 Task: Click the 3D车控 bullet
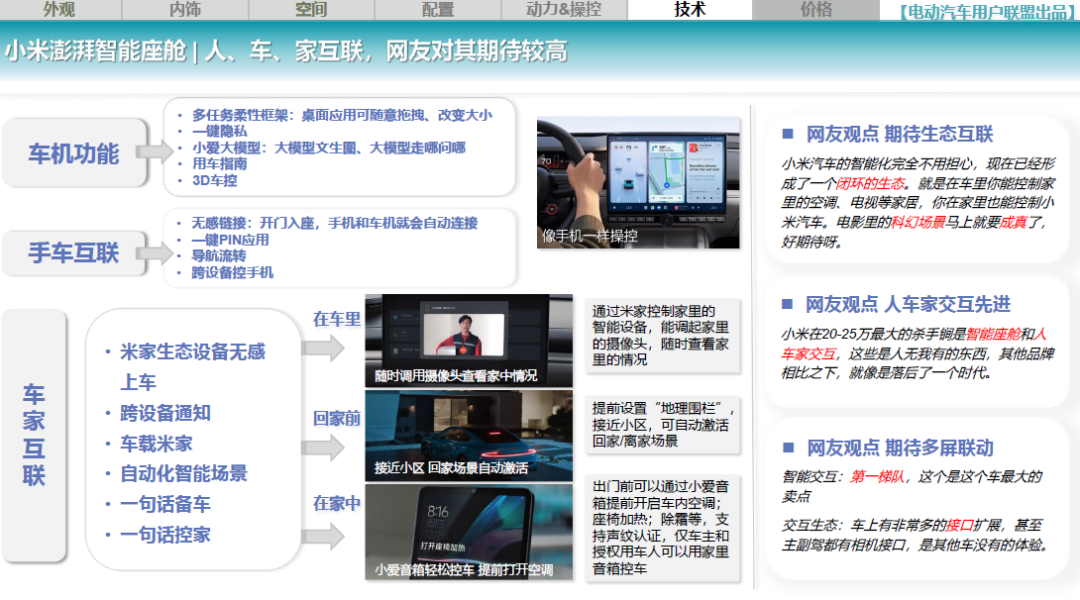click(x=214, y=180)
